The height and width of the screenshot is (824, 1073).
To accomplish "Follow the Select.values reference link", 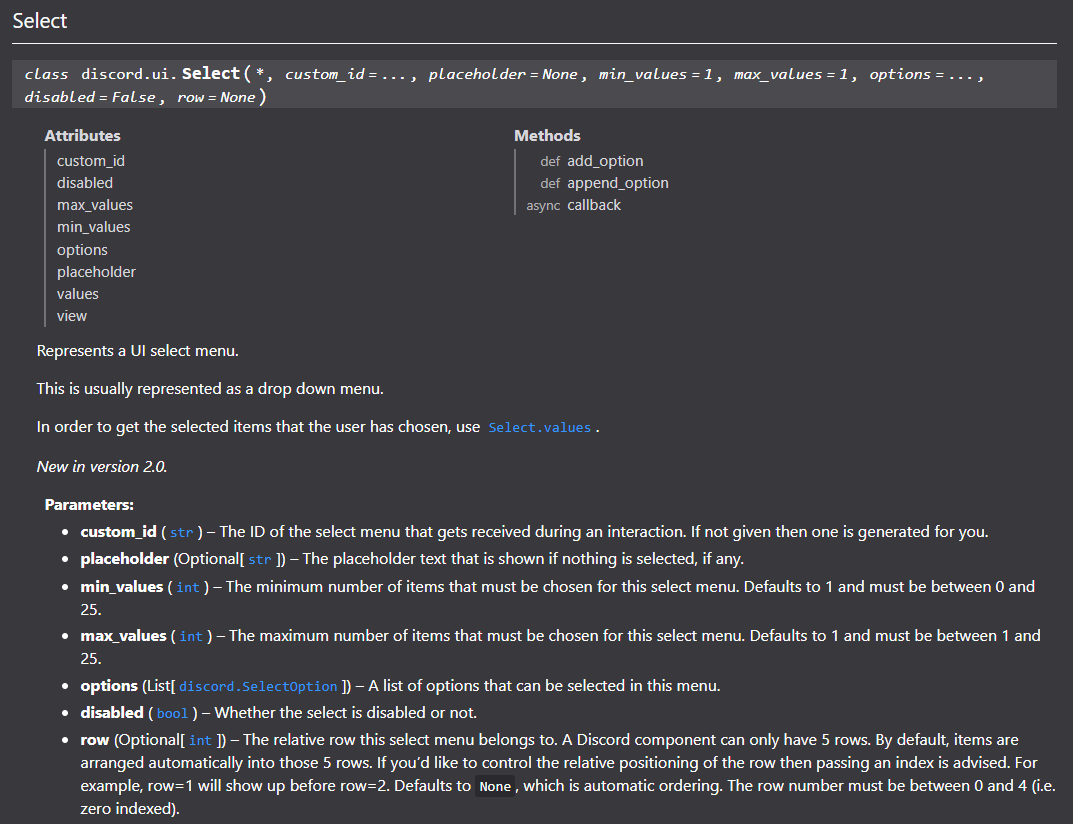I will click(539, 428).
